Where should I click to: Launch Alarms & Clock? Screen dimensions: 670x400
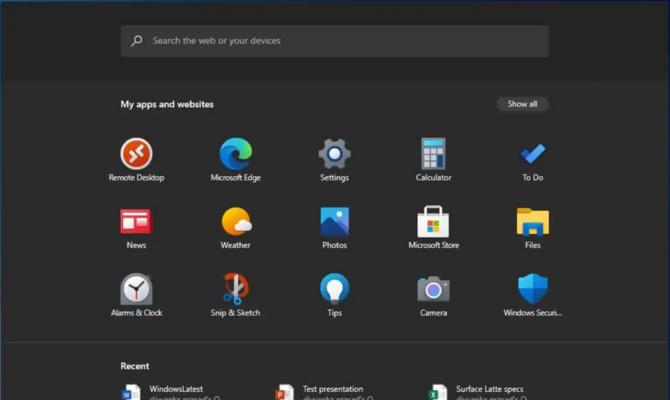[x=136, y=295]
